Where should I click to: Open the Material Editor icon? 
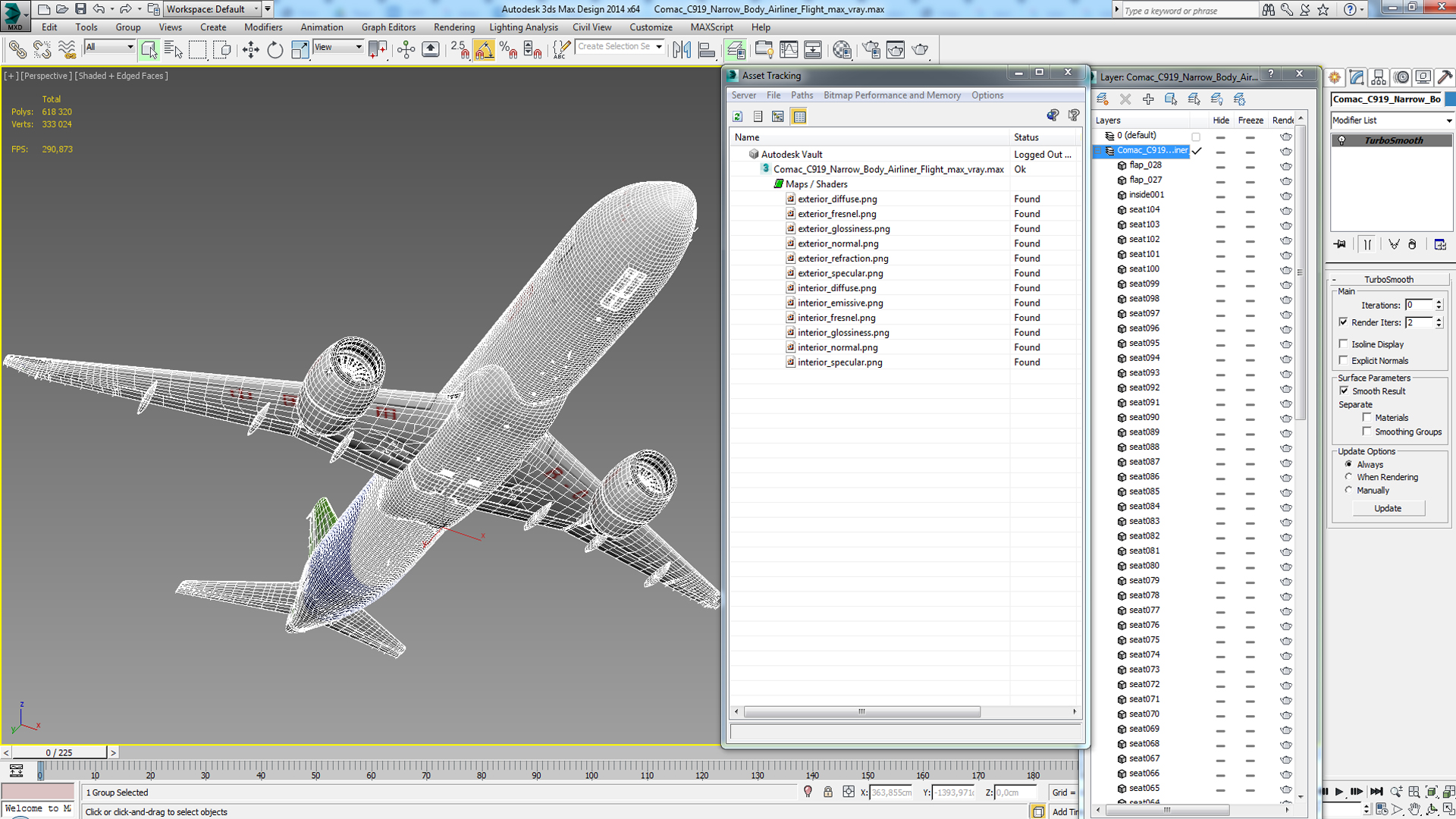coord(842,50)
